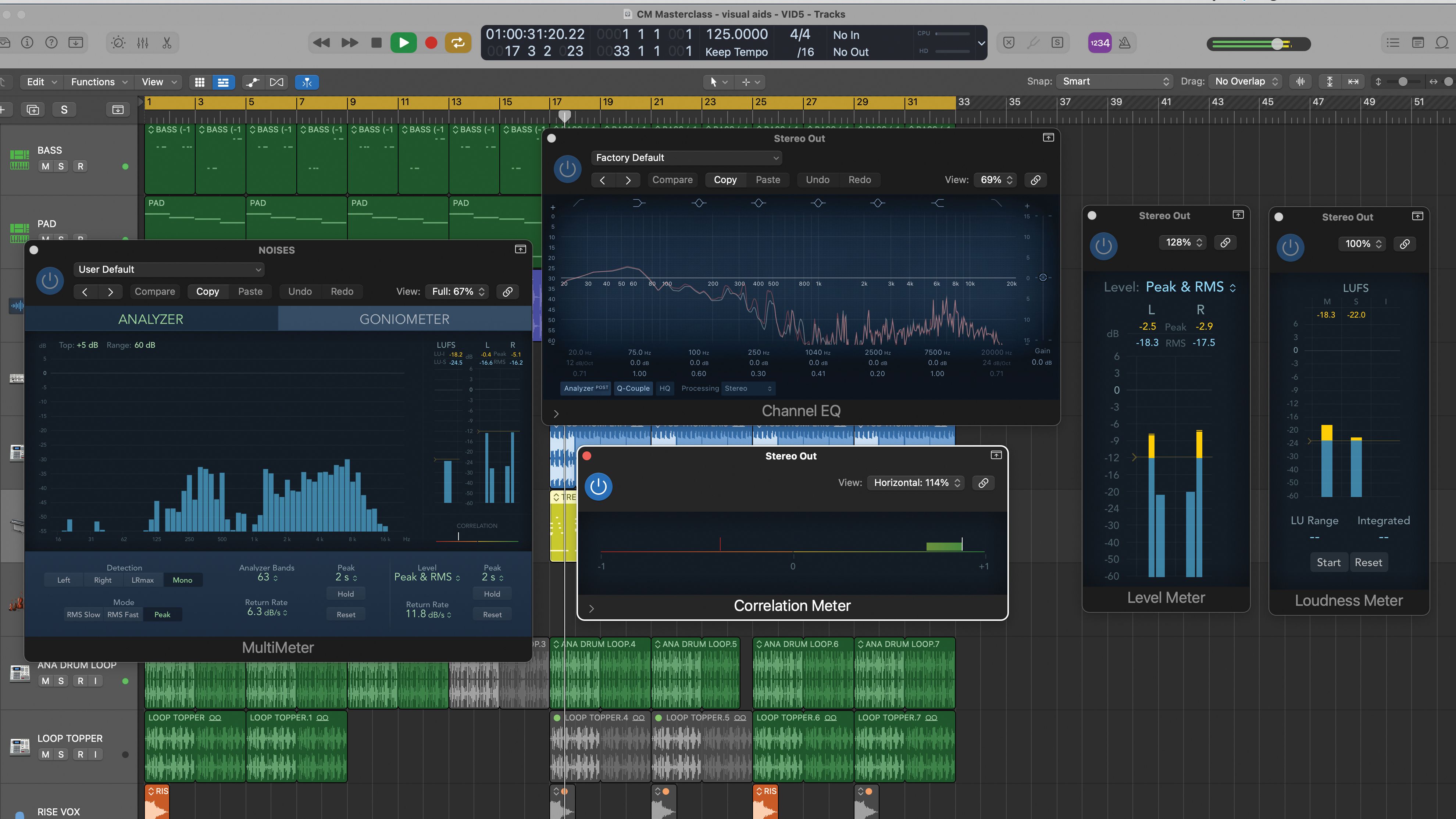1456x819 pixels.
Task: Open the Factory Default preset dropdown
Action: [x=686, y=158]
